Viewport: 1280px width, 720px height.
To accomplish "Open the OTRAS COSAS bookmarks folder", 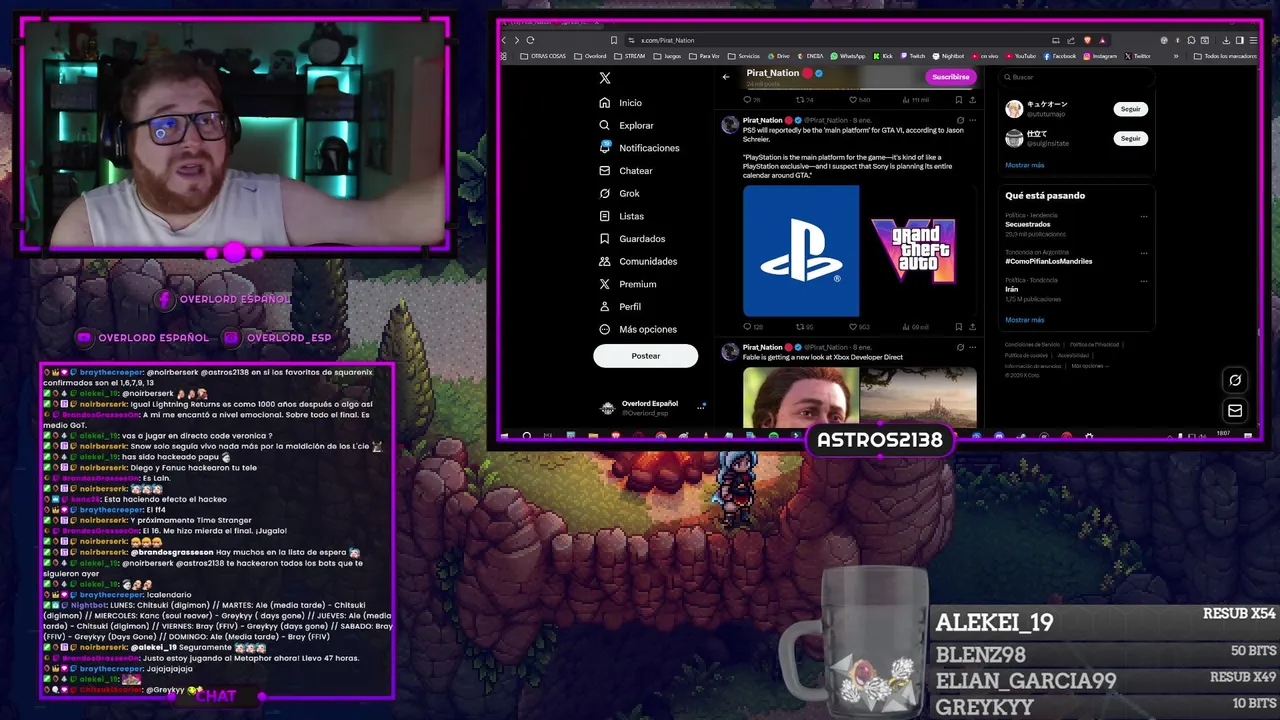I will pyautogui.click(x=542, y=56).
